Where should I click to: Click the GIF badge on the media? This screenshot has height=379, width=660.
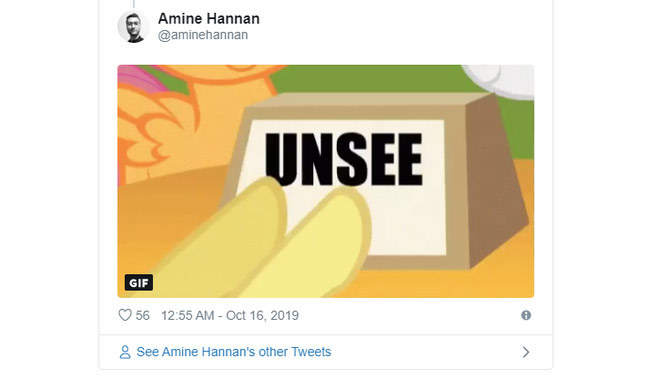[139, 283]
